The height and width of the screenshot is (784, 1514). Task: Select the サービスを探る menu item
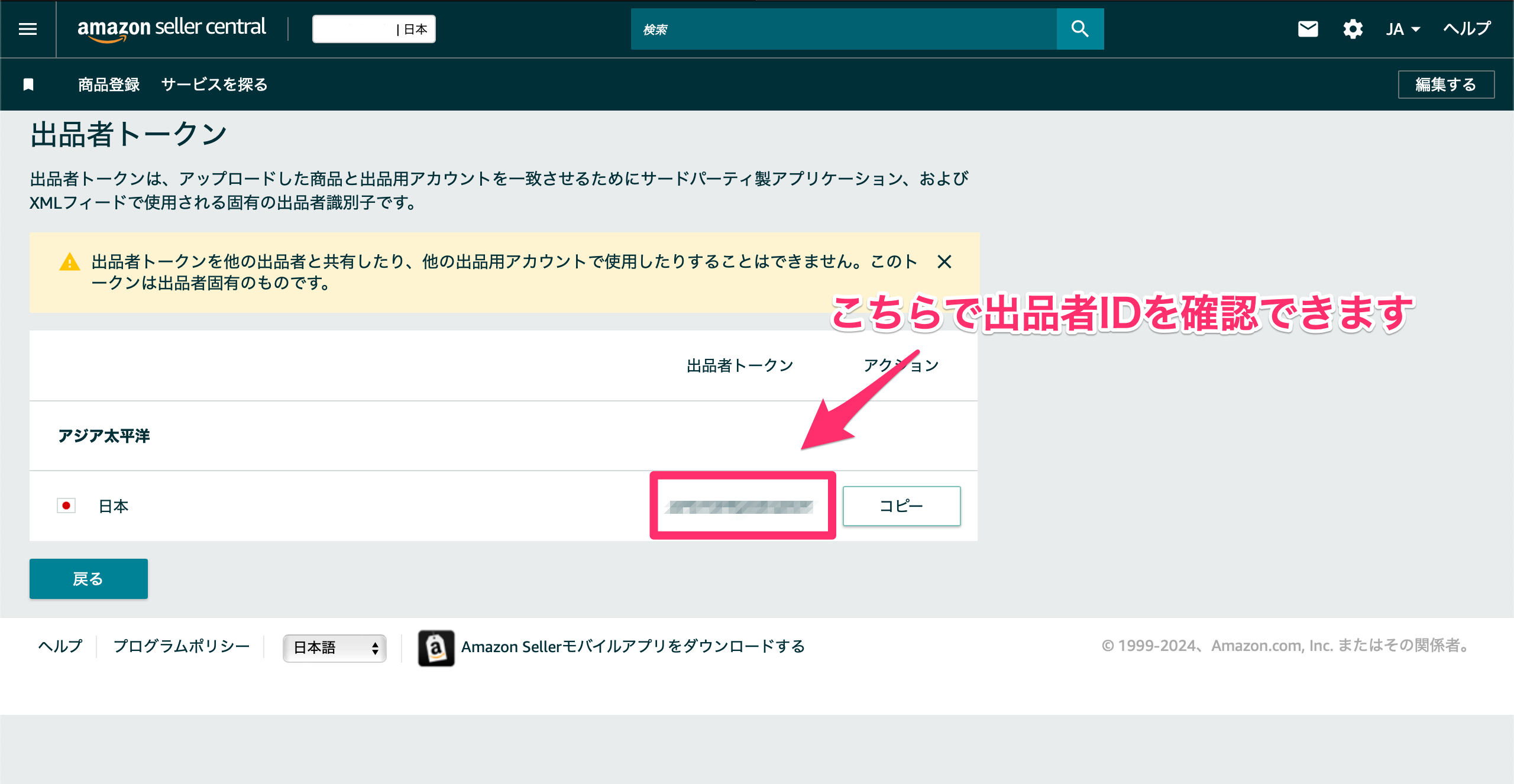click(214, 85)
